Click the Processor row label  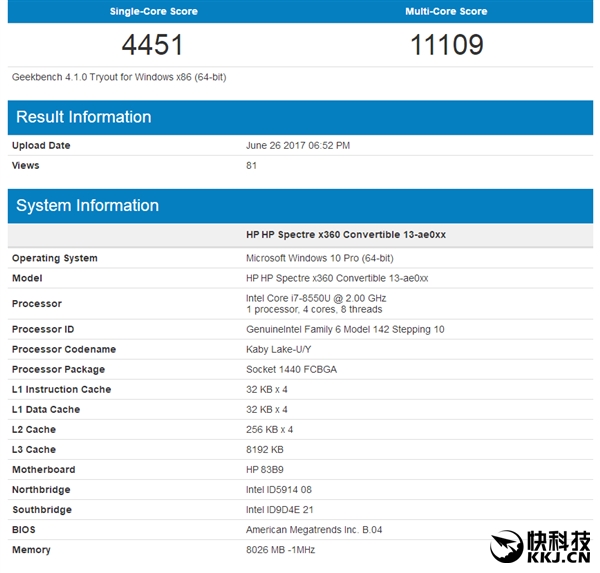tap(37, 304)
